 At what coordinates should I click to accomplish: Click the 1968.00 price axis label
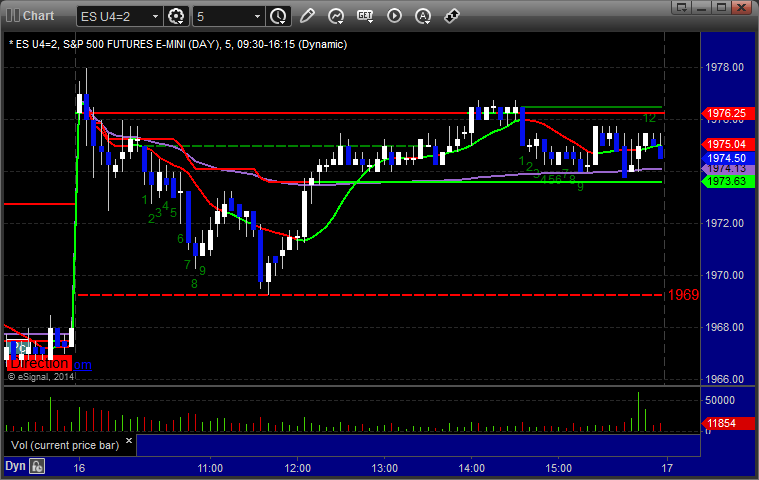[724, 328]
